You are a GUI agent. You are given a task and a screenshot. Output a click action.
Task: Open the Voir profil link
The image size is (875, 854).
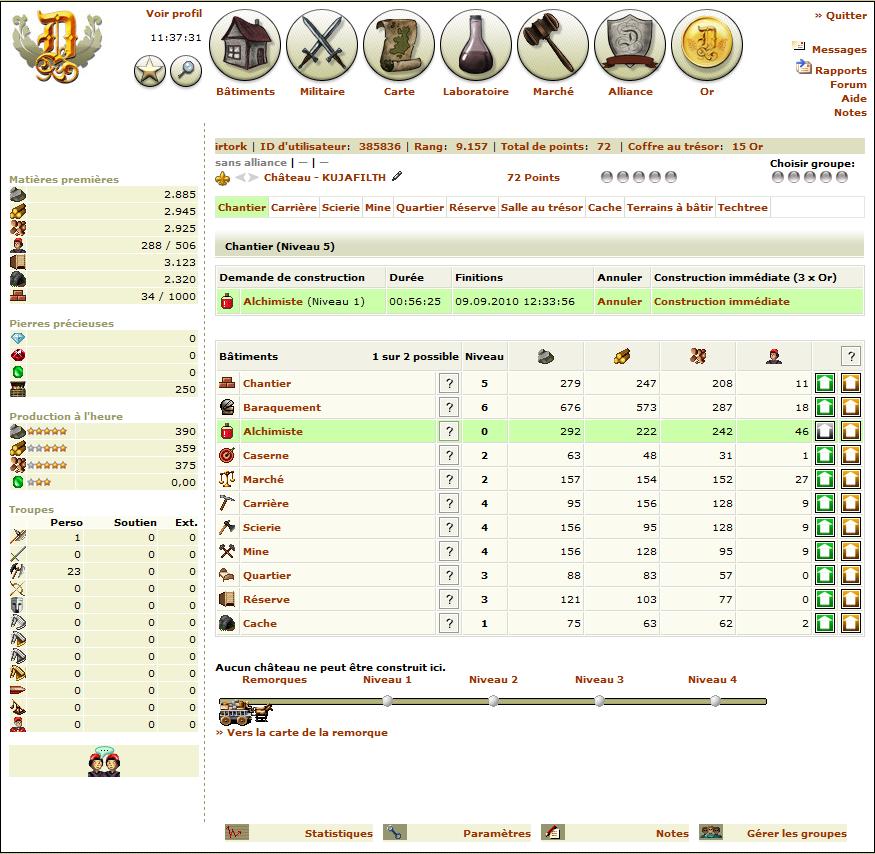point(174,13)
